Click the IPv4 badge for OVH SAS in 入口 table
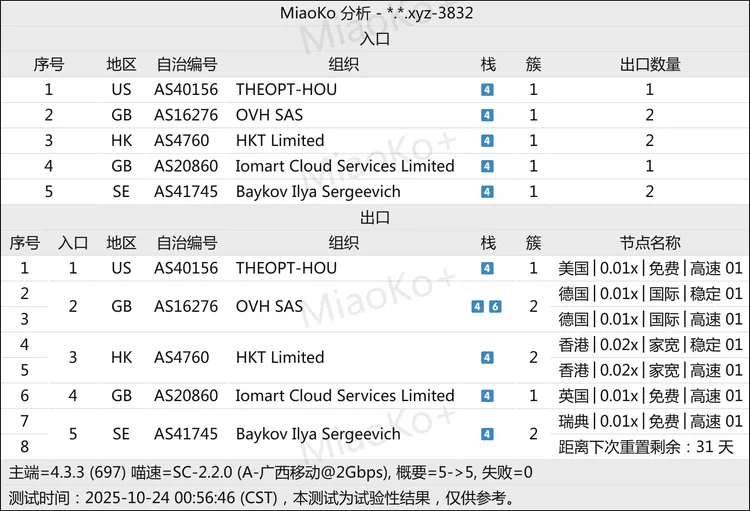The image size is (750, 511). tap(487, 116)
